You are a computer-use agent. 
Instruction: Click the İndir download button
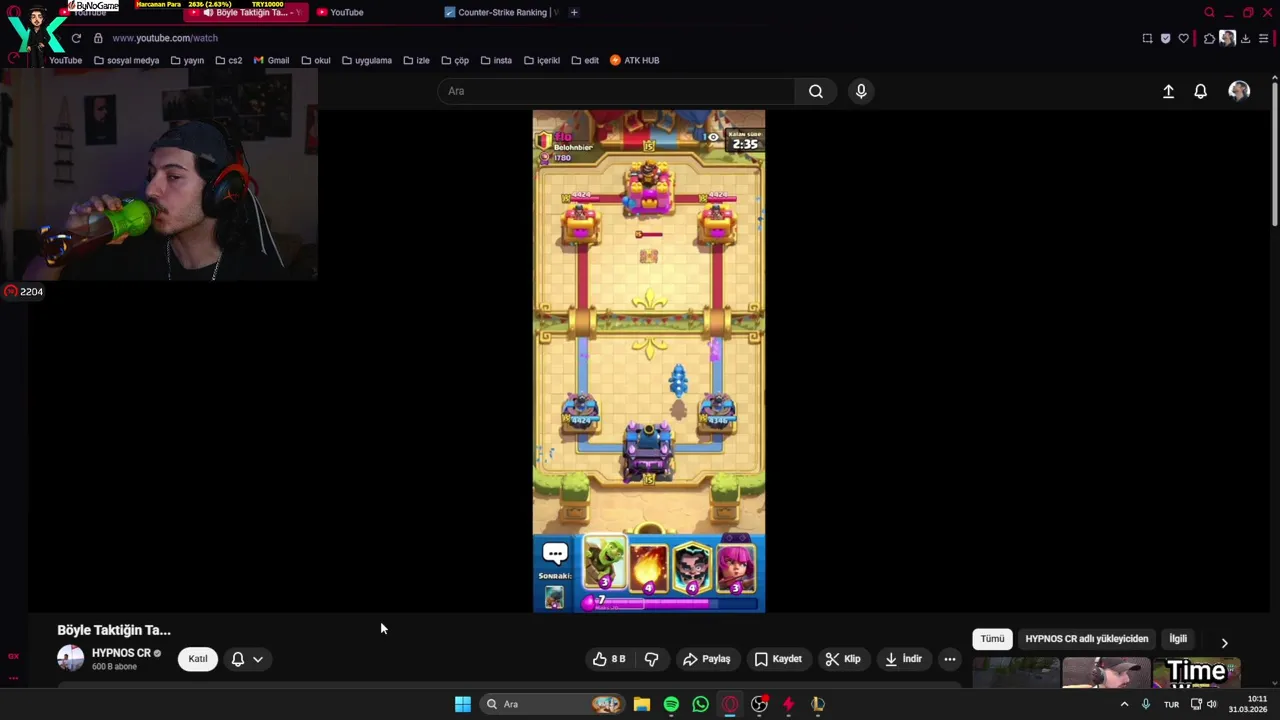904,659
